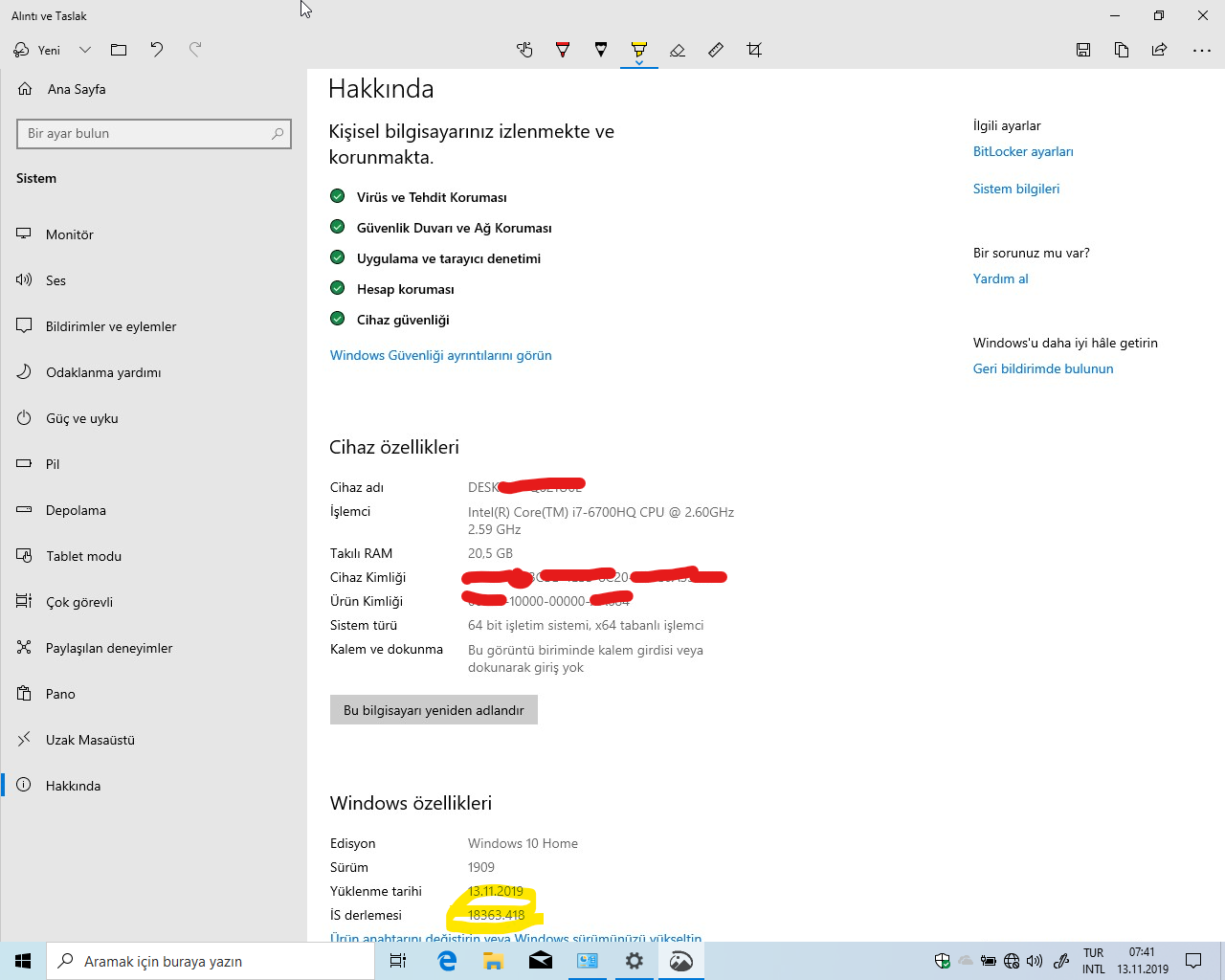Viewport: 1225px width, 980px height.
Task: Open Task View on taskbar
Action: click(x=398, y=961)
